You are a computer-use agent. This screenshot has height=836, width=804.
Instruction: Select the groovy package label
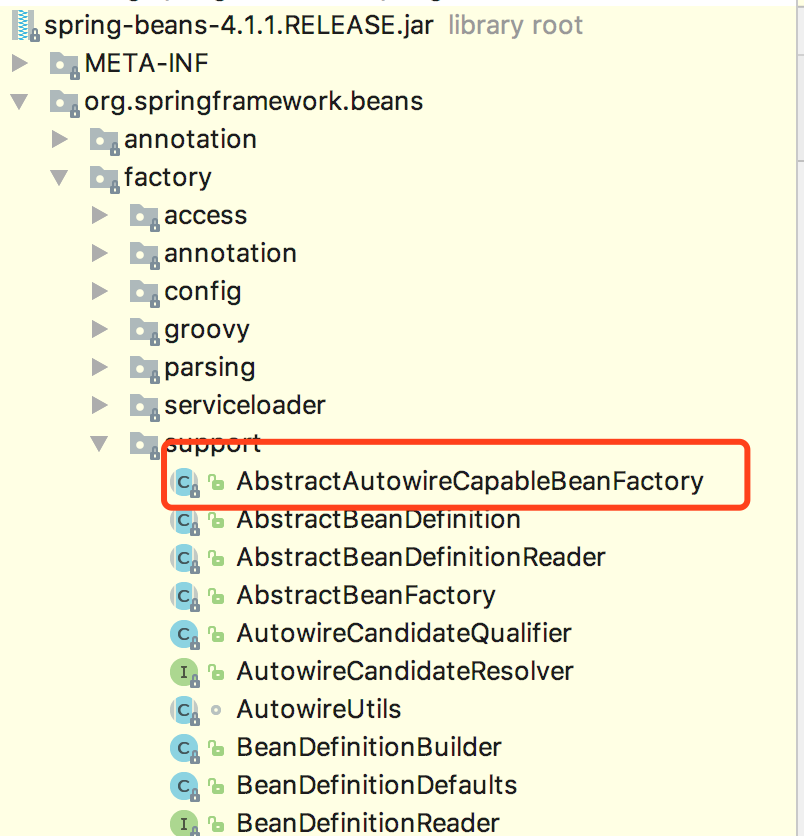pos(207,331)
